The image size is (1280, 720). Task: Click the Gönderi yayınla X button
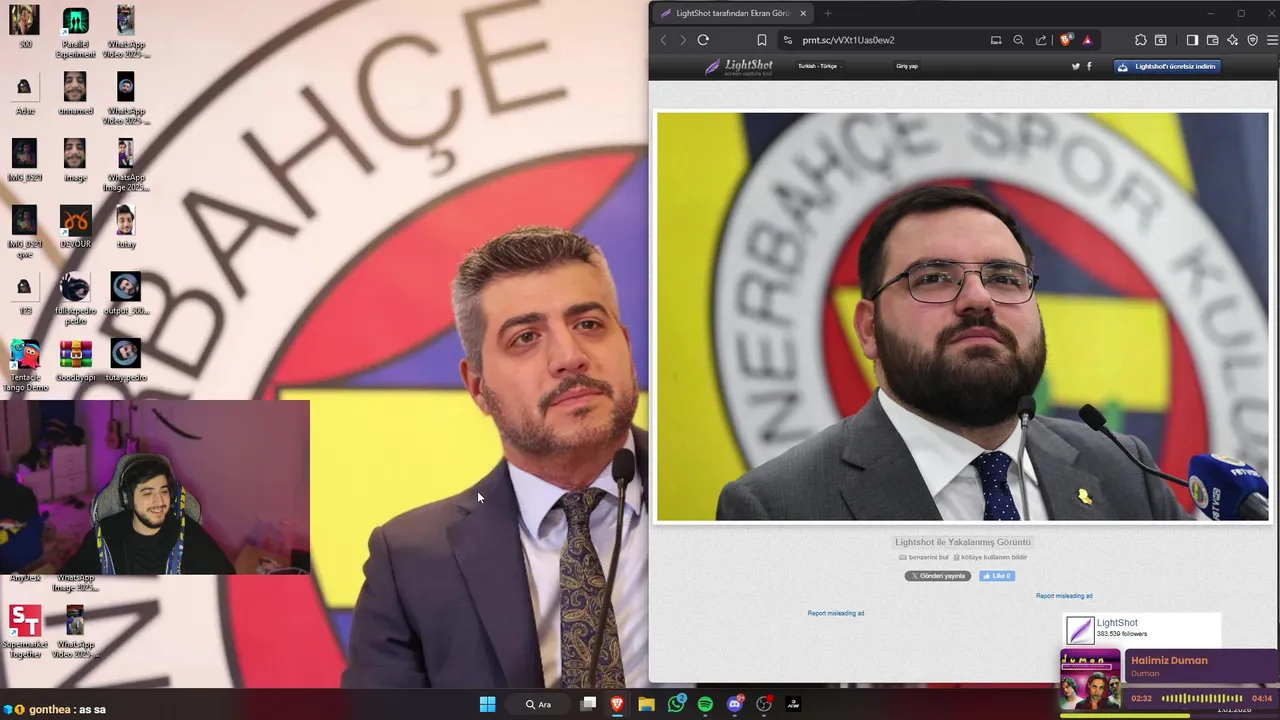tap(938, 576)
